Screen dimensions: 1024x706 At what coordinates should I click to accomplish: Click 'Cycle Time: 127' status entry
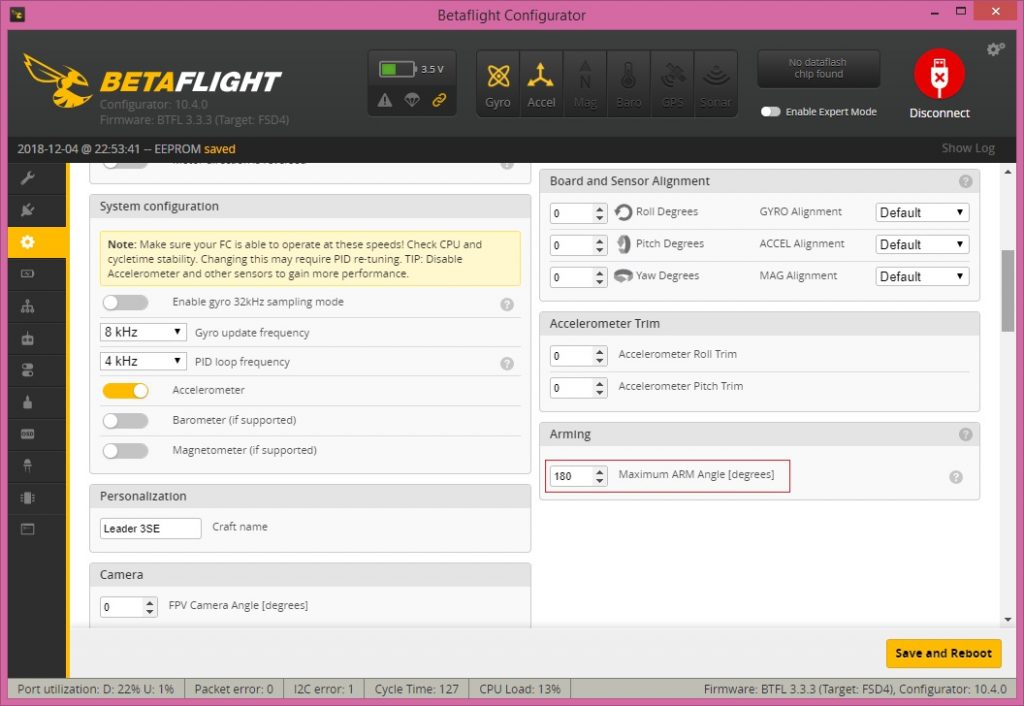pyautogui.click(x=417, y=689)
